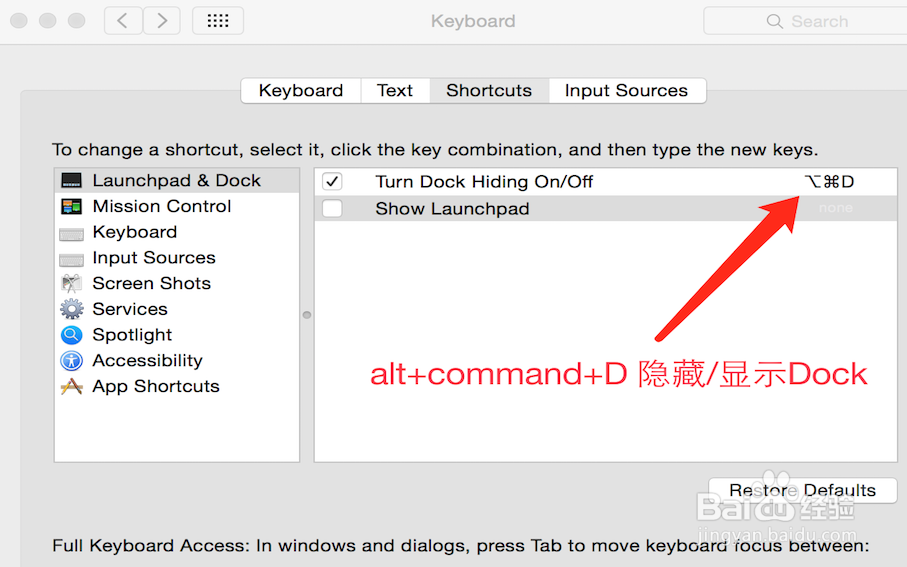Screen dimensions: 907x567
Task: Click the Search field in toolbar
Action: (810, 21)
